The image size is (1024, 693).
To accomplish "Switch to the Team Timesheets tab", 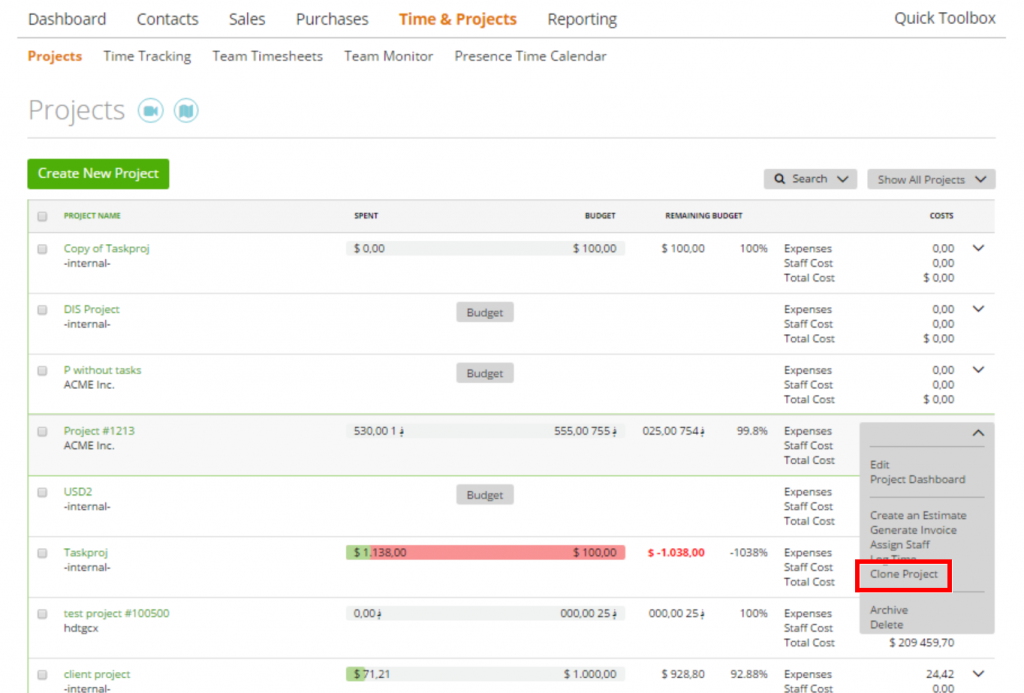I will tap(267, 56).
